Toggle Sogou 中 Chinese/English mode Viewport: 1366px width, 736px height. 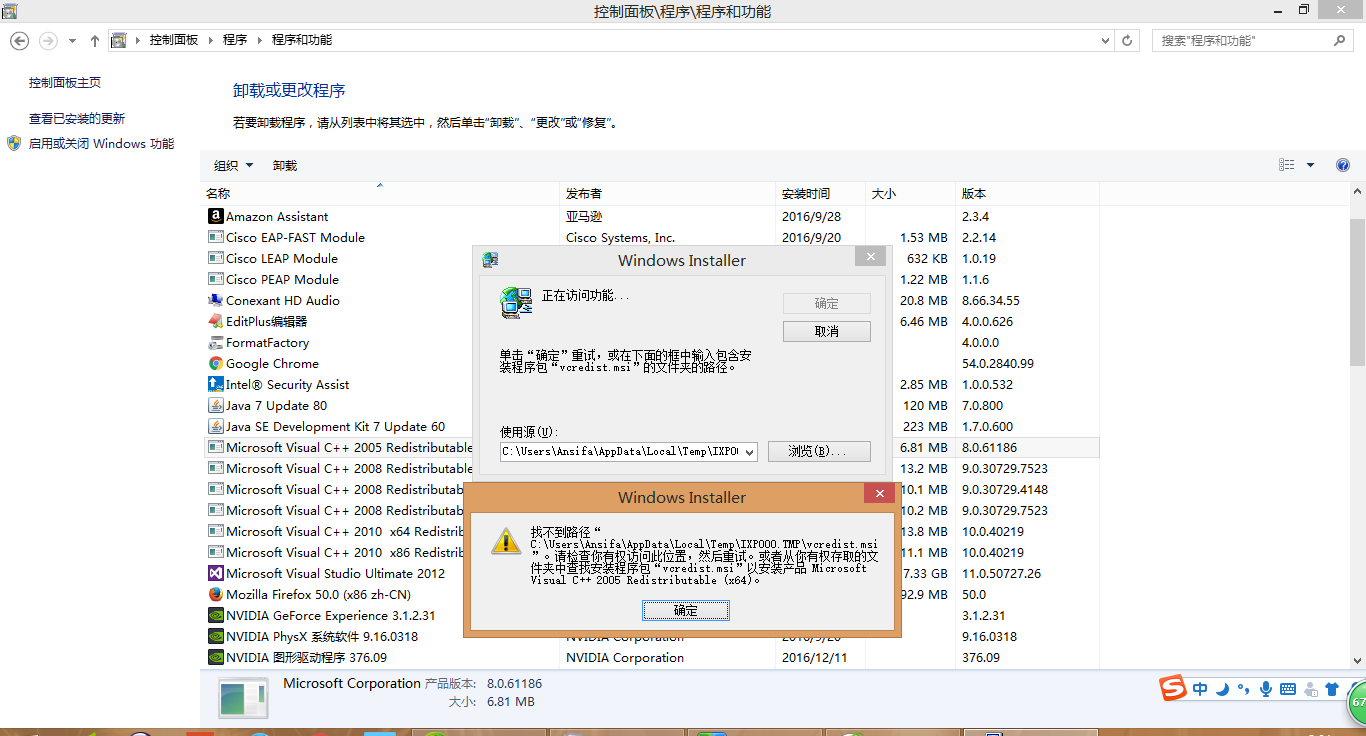pos(1200,689)
